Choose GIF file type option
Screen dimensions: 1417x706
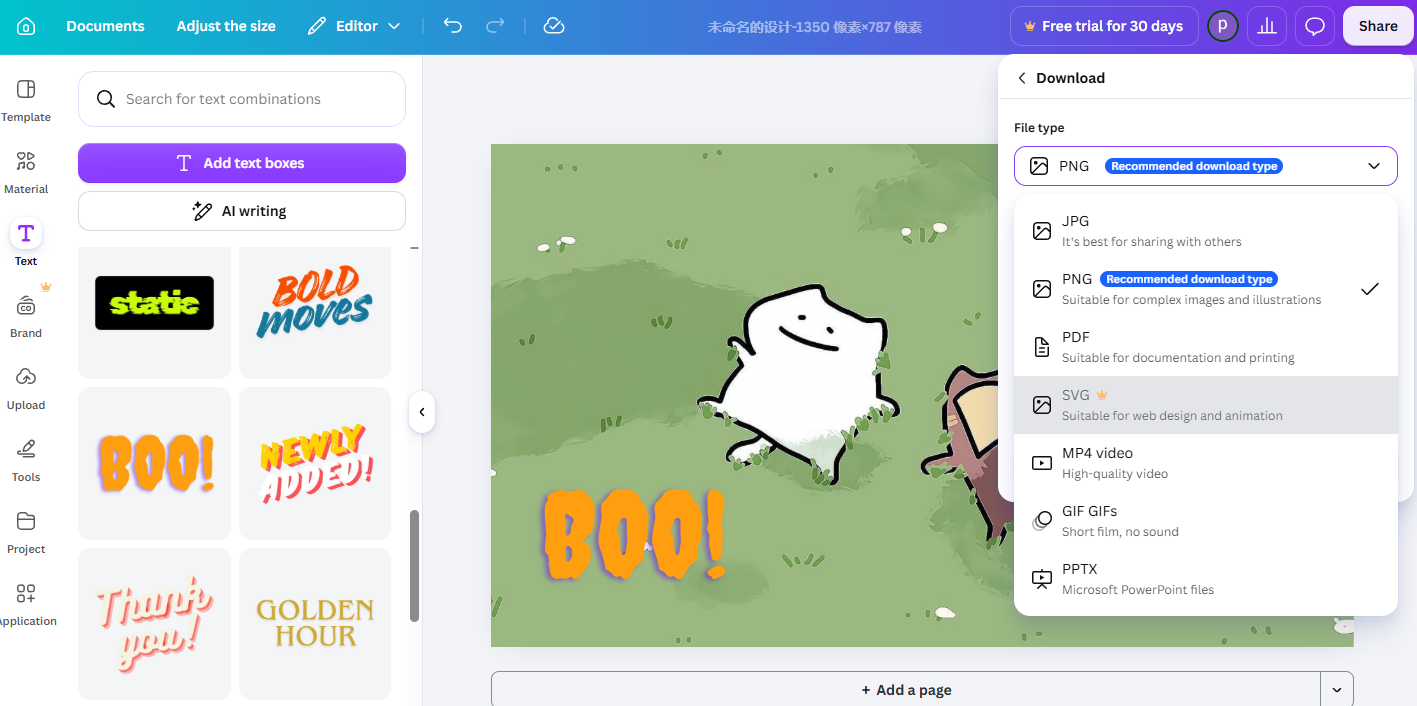click(x=1205, y=521)
